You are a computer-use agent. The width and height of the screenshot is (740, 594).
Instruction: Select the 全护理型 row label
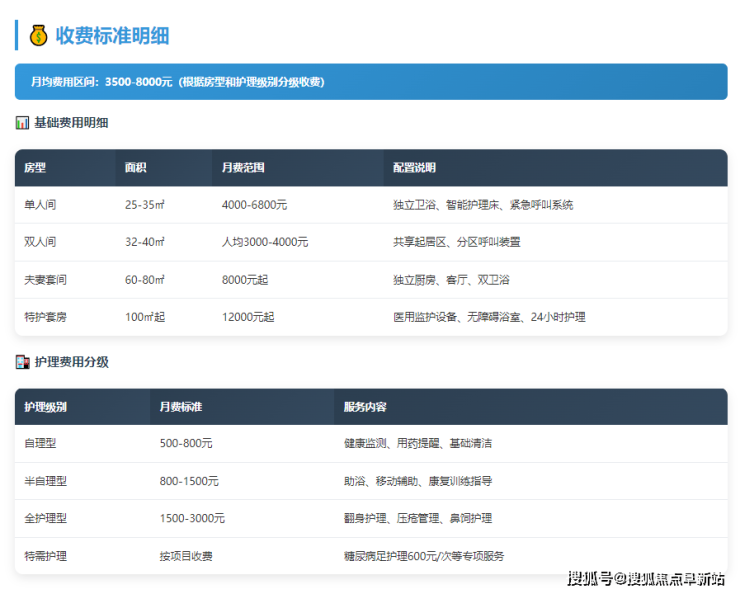tap(45, 519)
